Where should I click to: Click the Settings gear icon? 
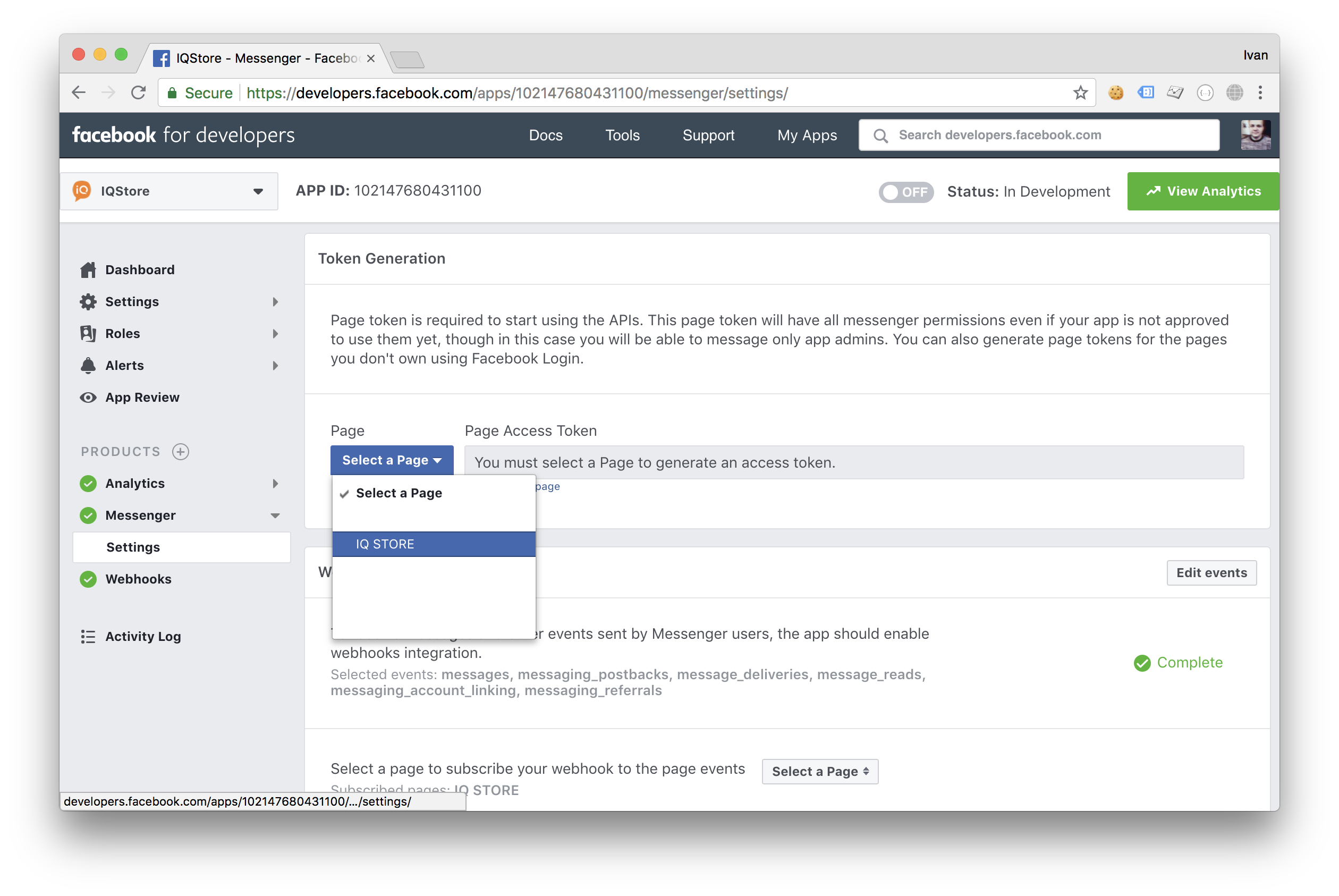88,302
